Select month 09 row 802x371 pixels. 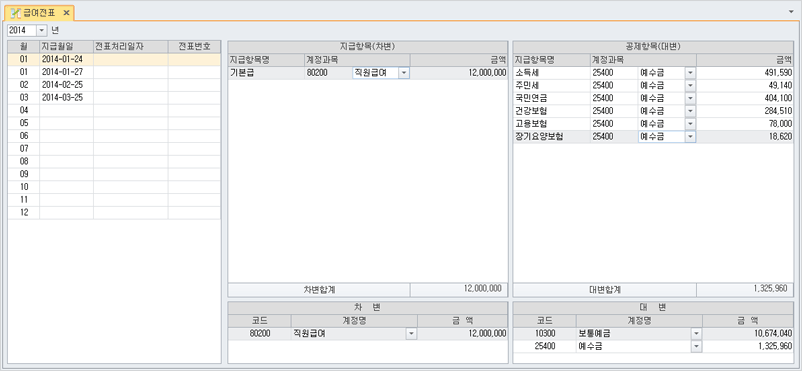[114, 174]
